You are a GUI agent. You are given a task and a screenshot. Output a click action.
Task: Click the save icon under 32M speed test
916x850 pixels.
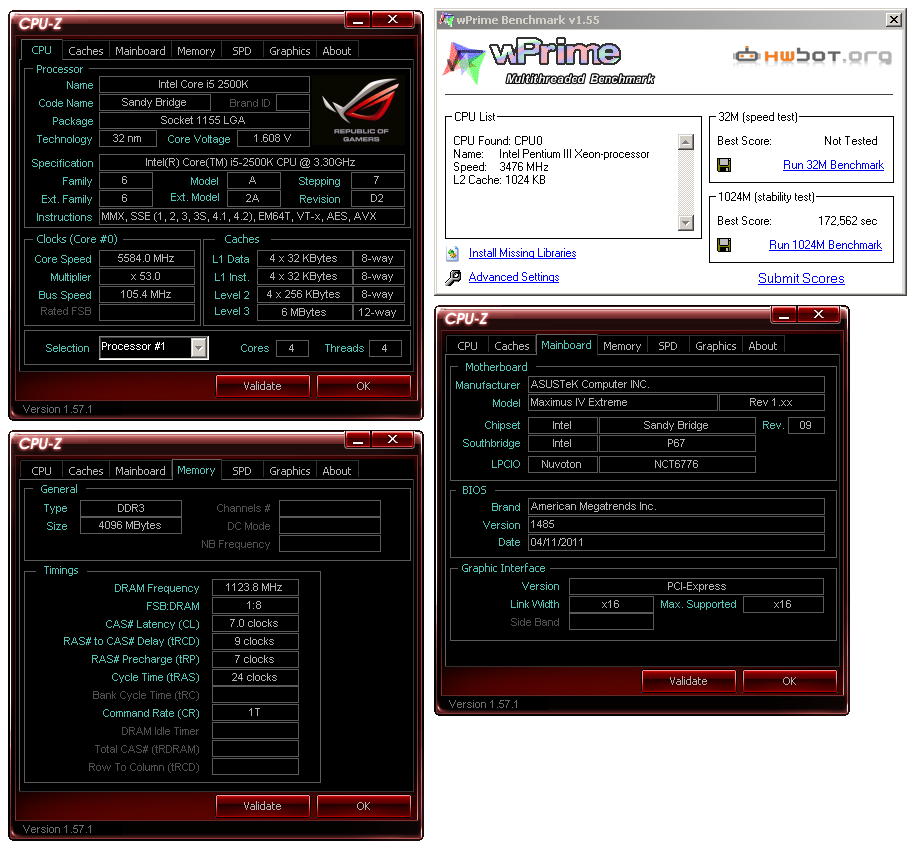[x=724, y=165]
